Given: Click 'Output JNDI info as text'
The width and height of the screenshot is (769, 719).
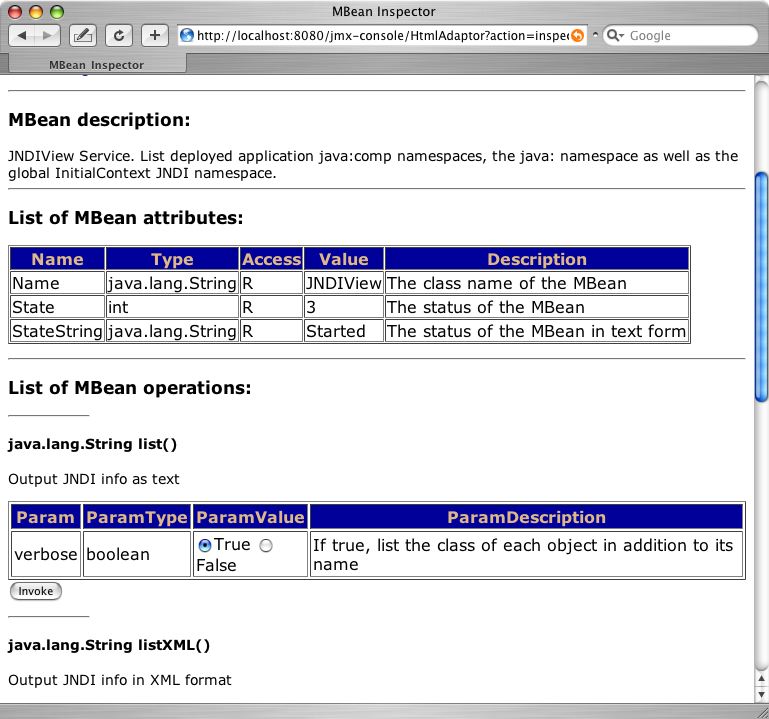Looking at the screenshot, I should click(x=94, y=479).
